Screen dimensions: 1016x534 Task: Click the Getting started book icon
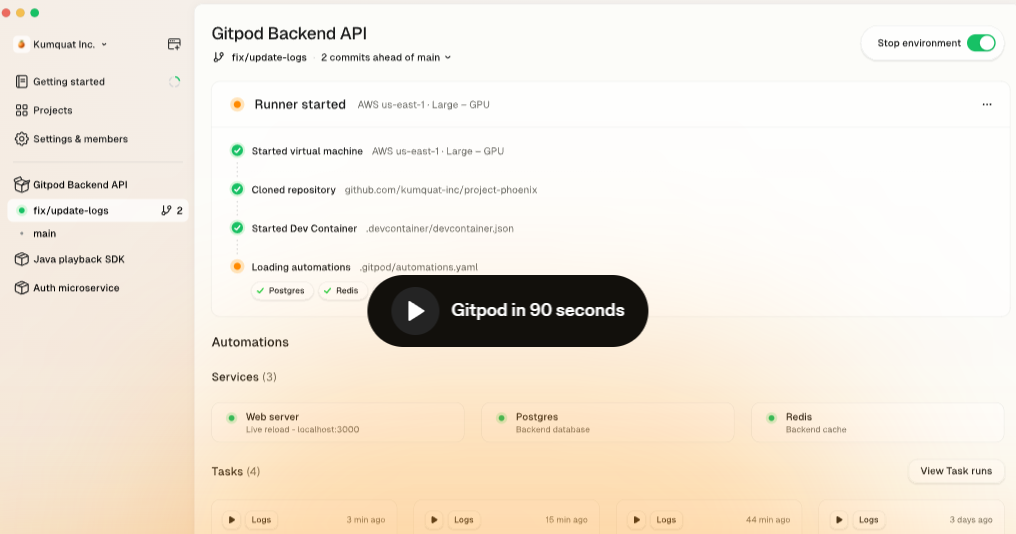click(21, 82)
